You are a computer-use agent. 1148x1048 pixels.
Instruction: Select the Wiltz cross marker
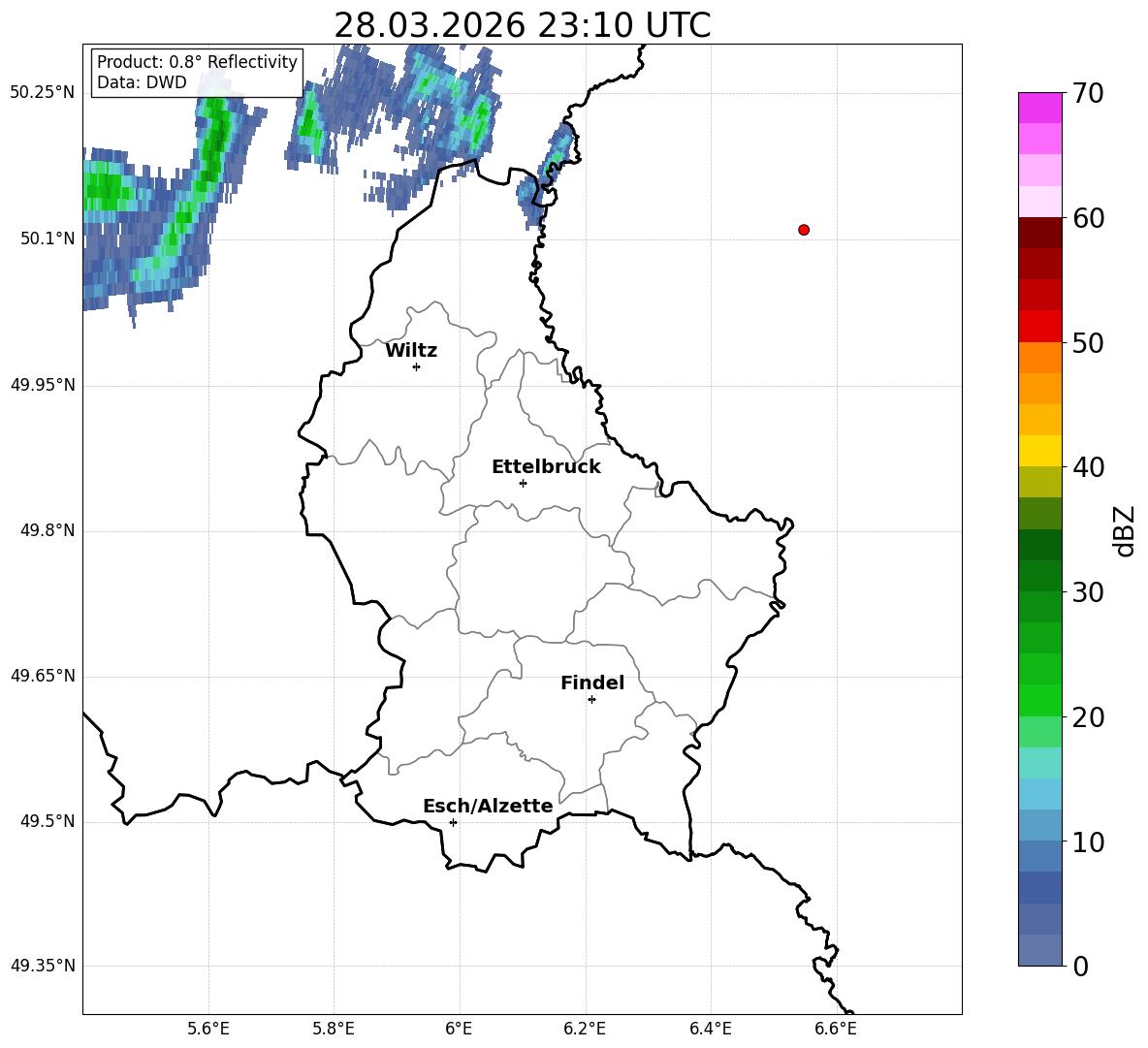[x=417, y=366]
